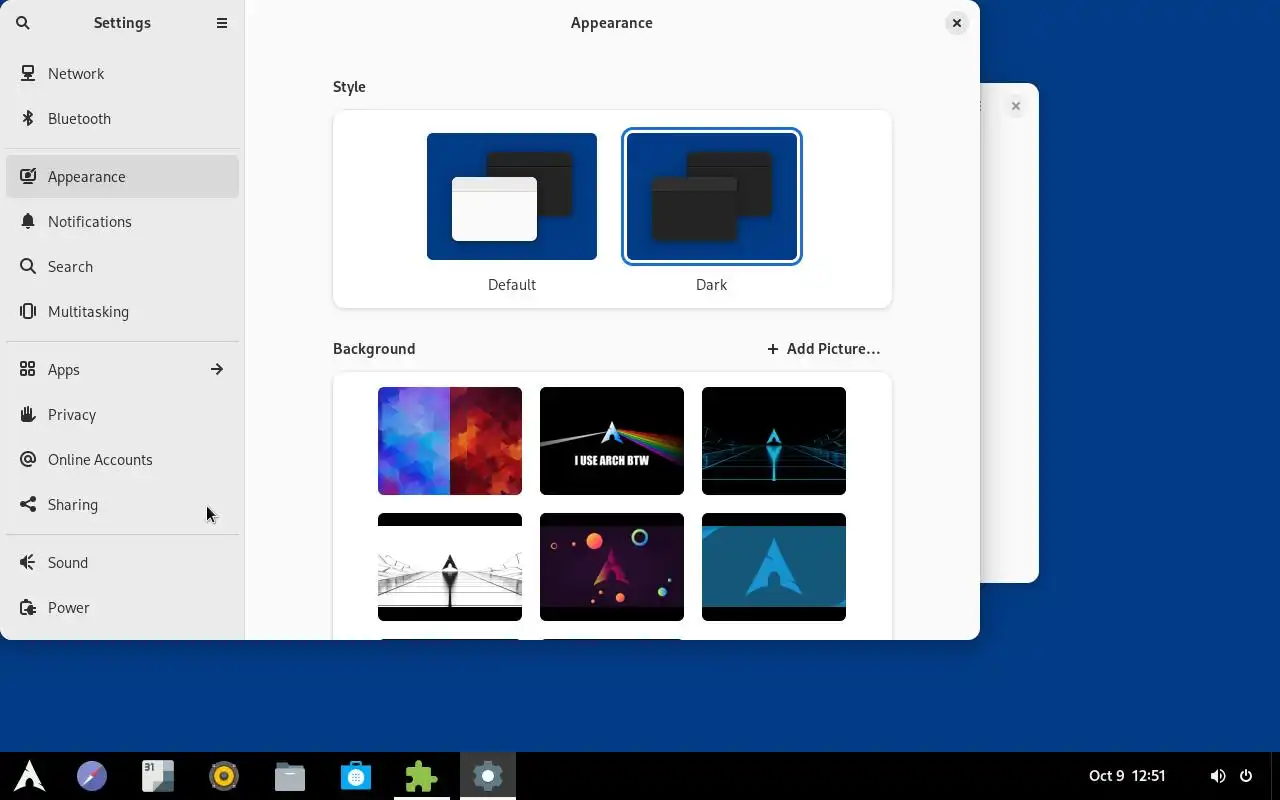Click the Notifications bell icon
1280x800 pixels.
coord(28,221)
